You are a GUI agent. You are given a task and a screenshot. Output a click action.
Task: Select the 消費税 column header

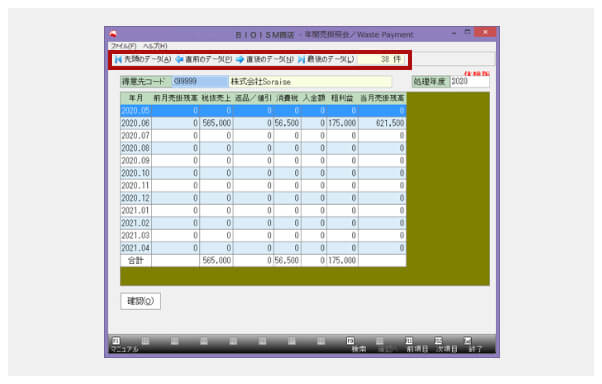(x=287, y=98)
